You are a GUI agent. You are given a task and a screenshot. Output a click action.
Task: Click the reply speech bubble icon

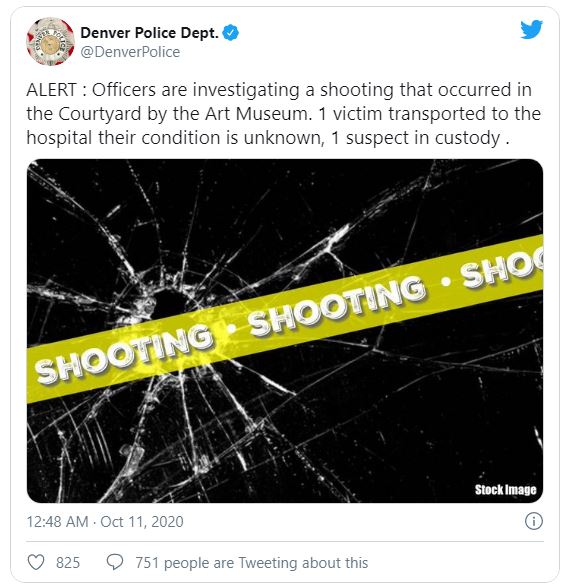[114, 562]
